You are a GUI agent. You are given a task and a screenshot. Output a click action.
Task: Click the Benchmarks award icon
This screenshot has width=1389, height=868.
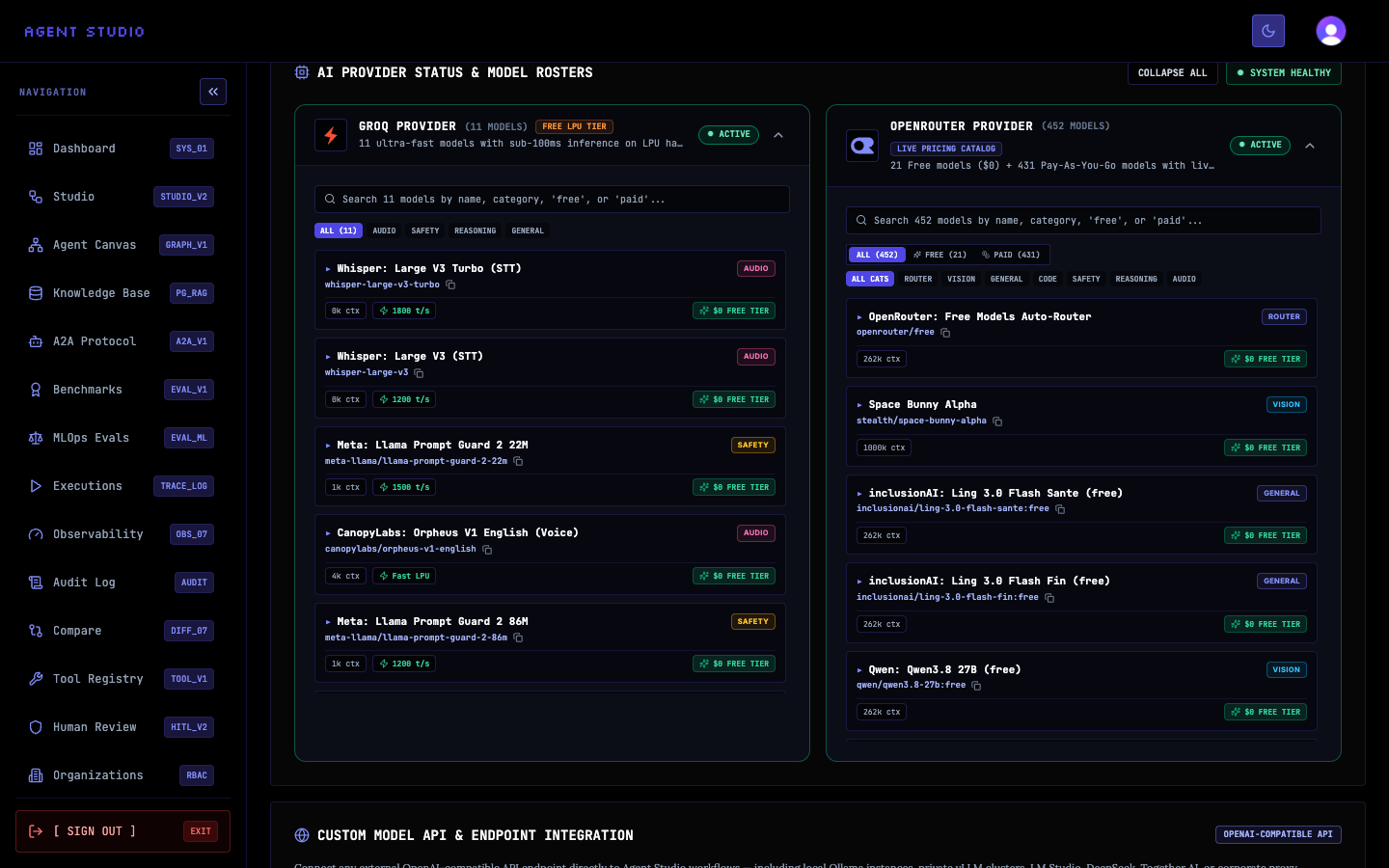coord(36,390)
